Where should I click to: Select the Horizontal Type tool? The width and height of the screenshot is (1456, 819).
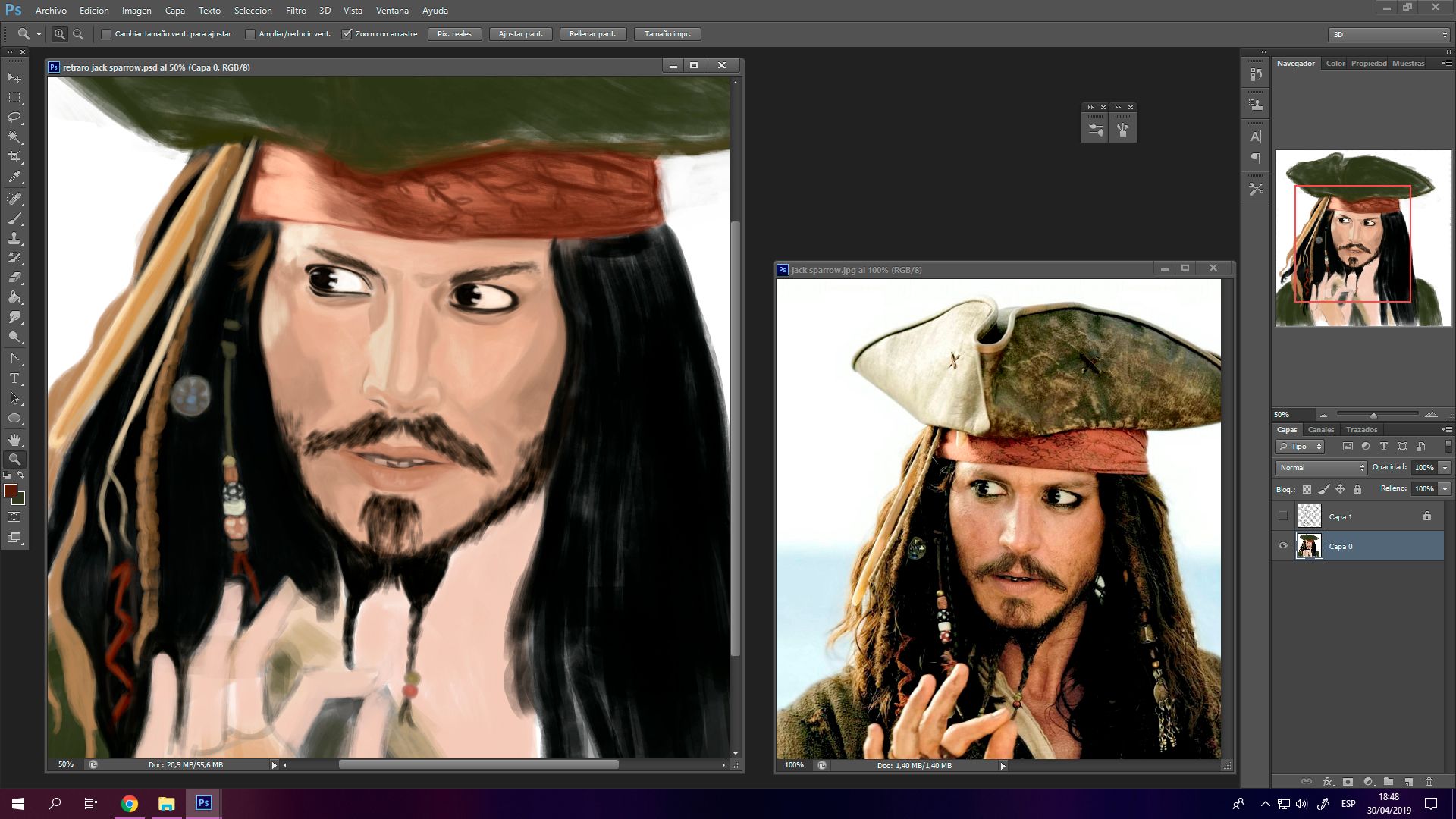click(x=14, y=378)
